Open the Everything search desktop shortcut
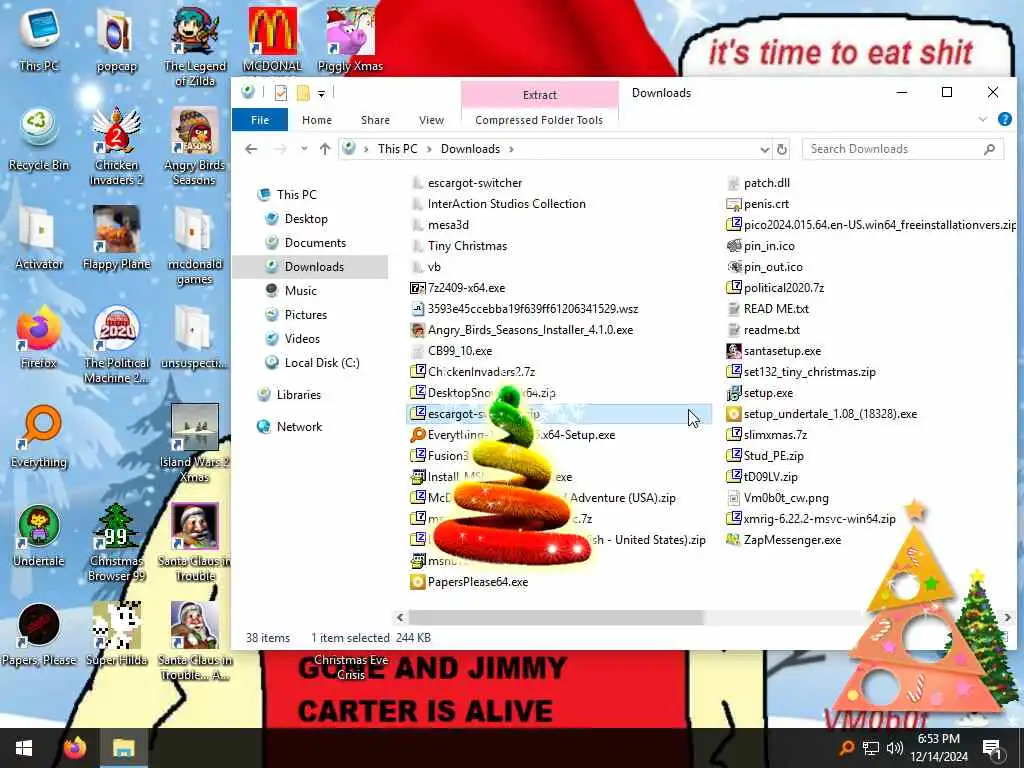The image size is (1024, 768). coord(39,436)
